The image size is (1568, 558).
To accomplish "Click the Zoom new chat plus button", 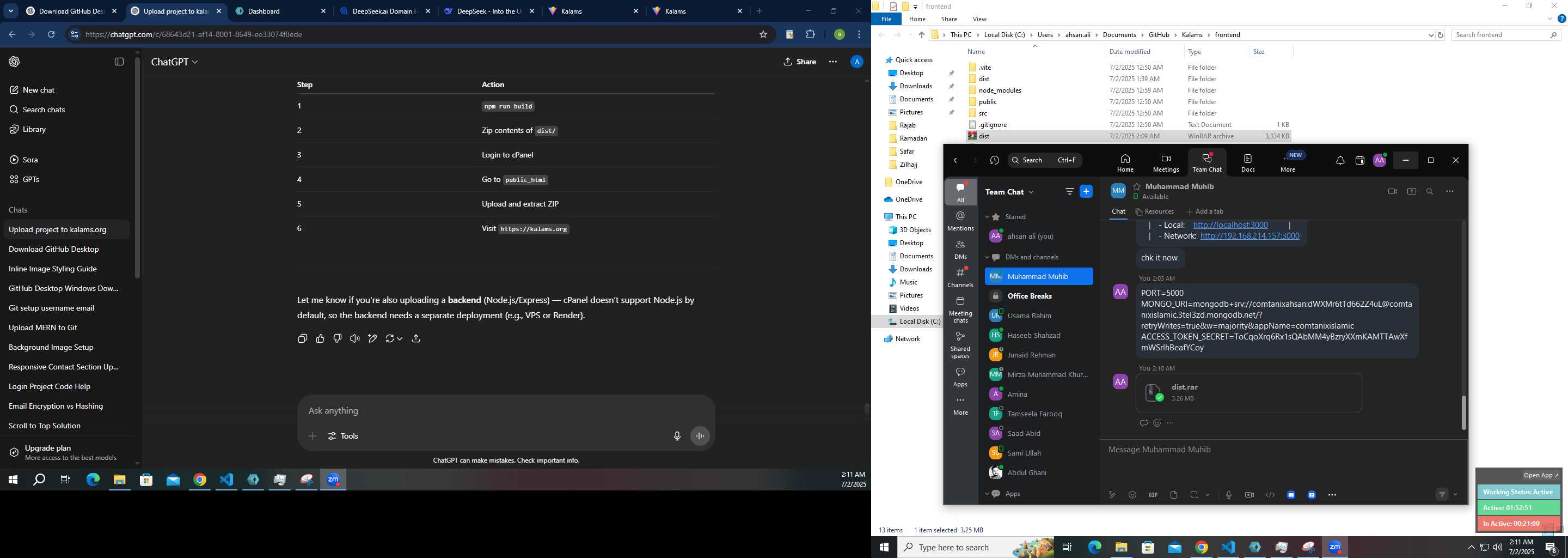I will tap(1086, 191).
